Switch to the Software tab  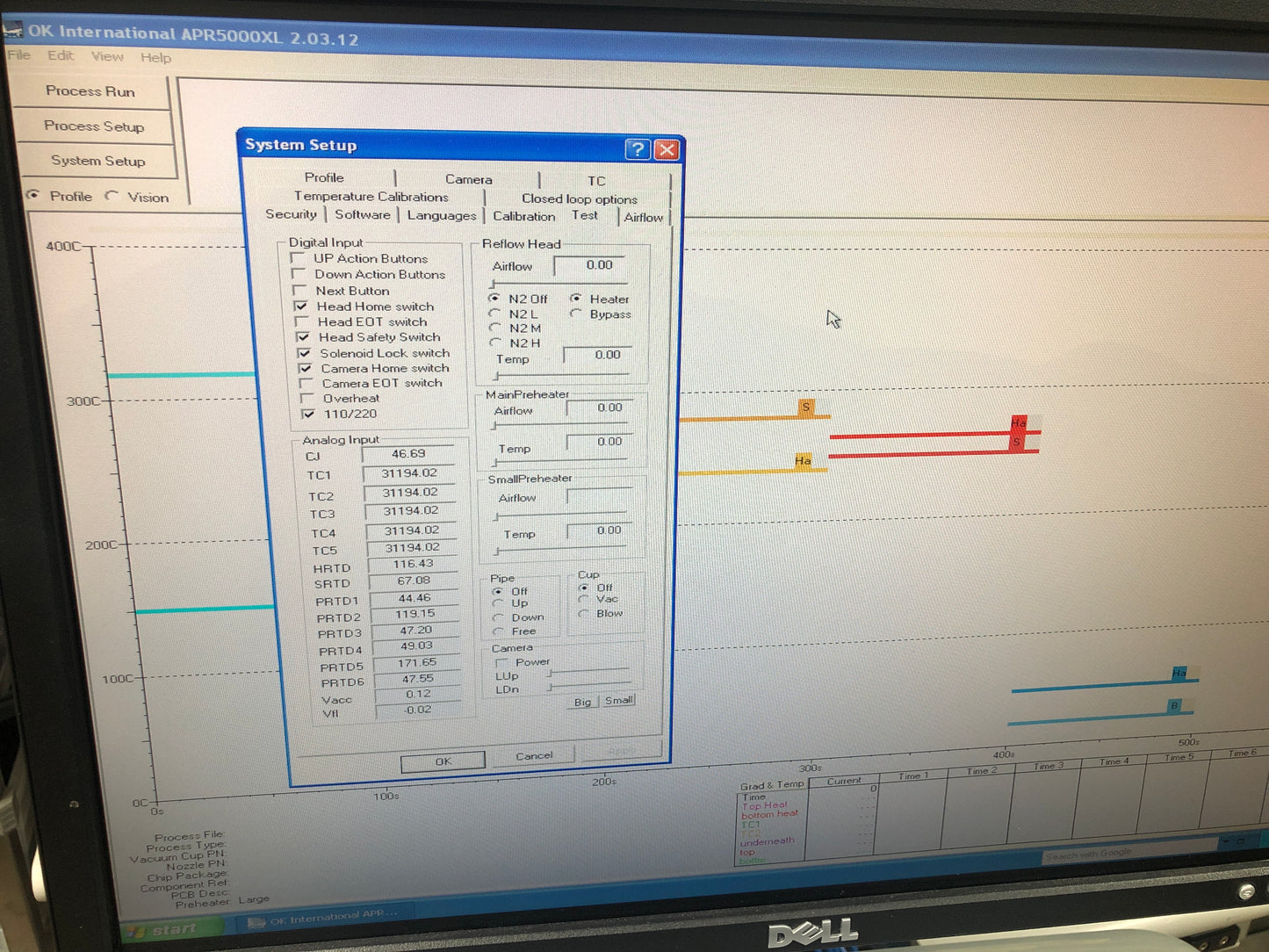(362, 214)
